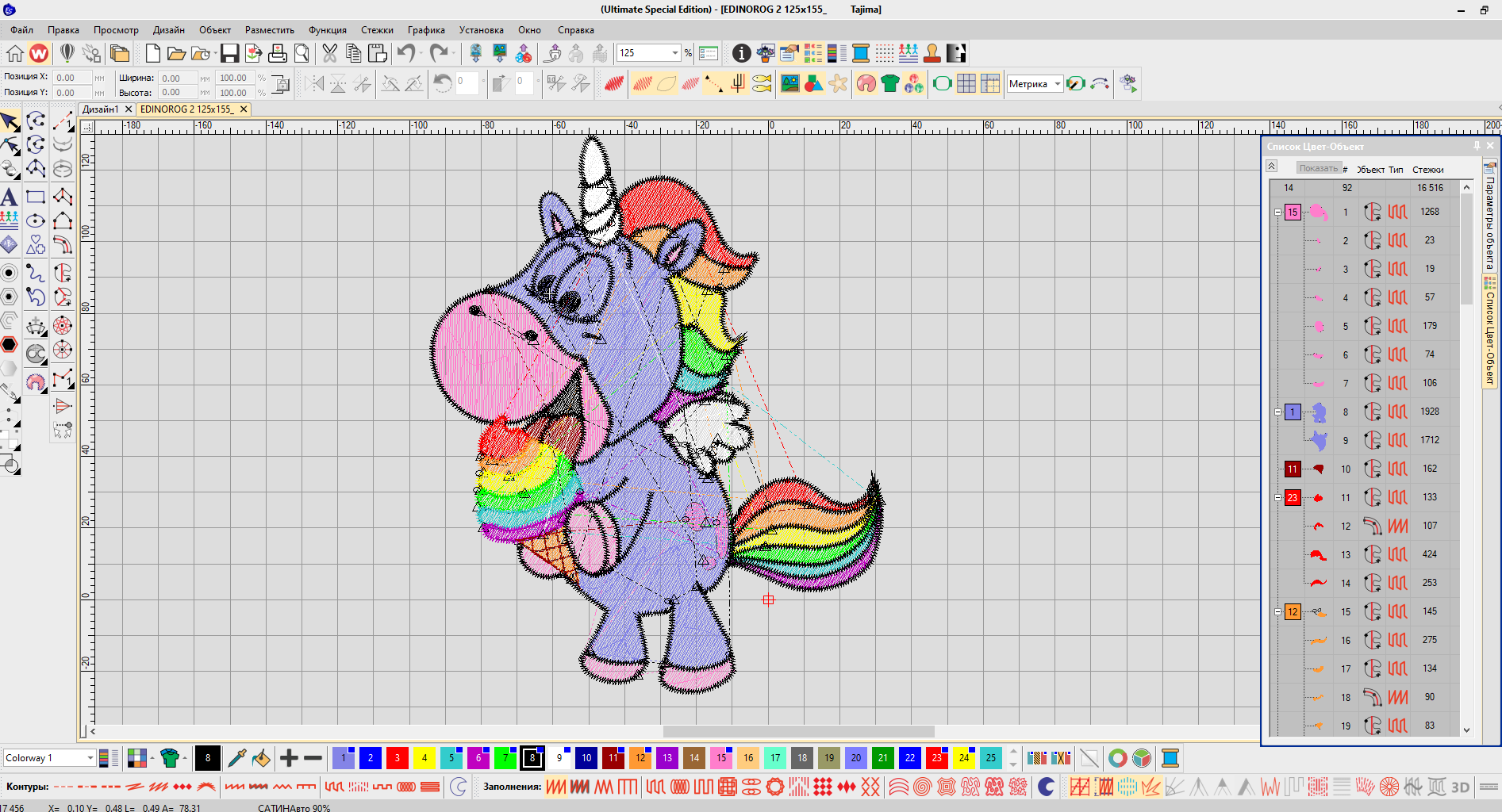This screenshot has width=1502, height=812.
Task: Open the Метрика units dropdown
Action: pos(1057,84)
